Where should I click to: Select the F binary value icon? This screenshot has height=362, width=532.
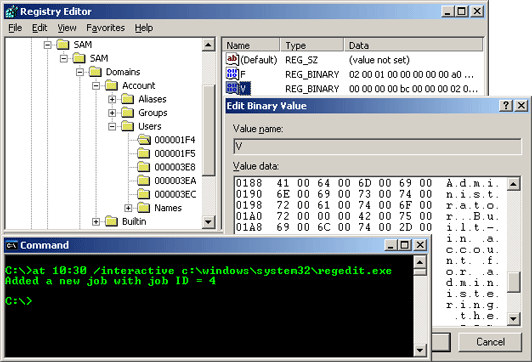pos(232,74)
